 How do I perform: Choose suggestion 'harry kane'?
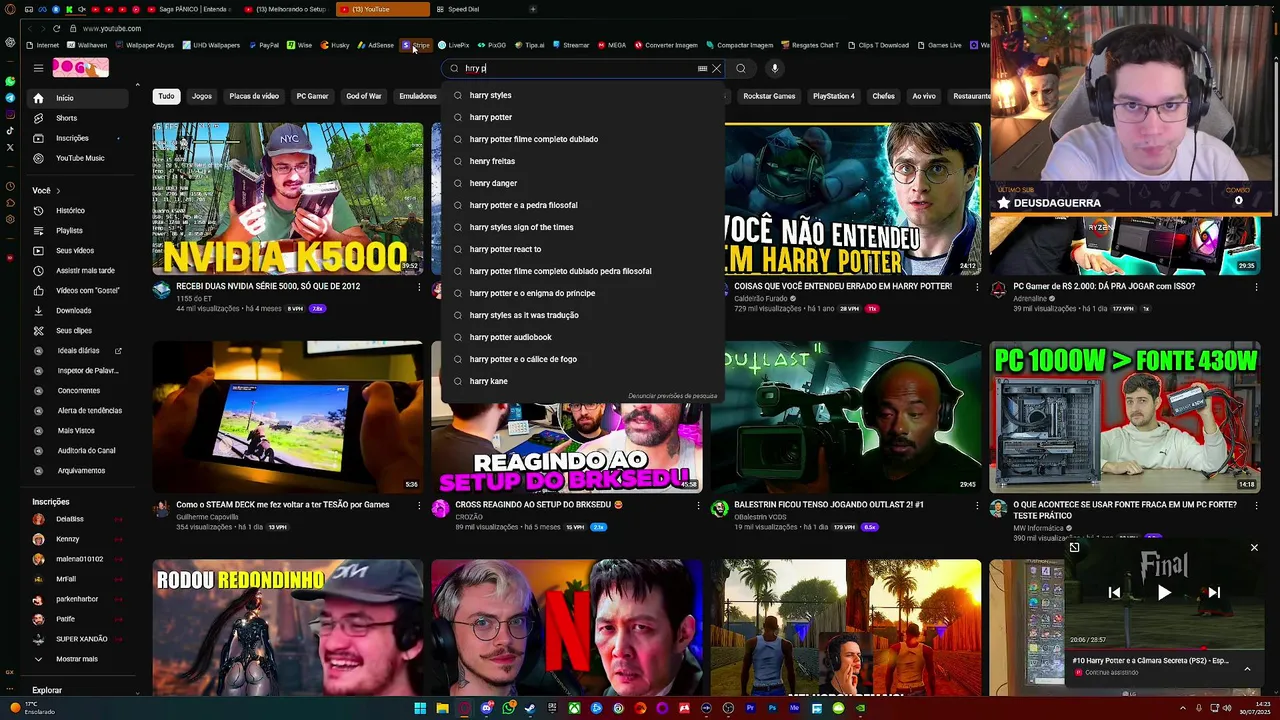click(x=583, y=381)
